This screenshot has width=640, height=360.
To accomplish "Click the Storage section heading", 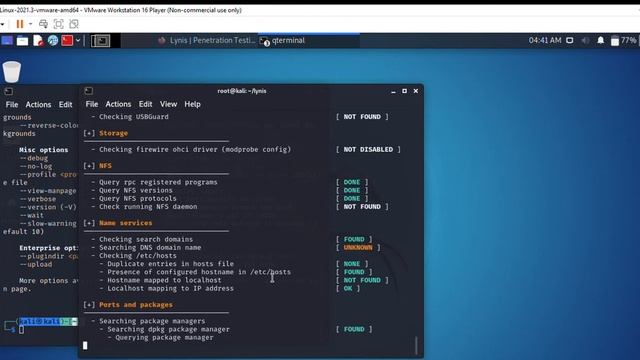I will coord(113,133).
